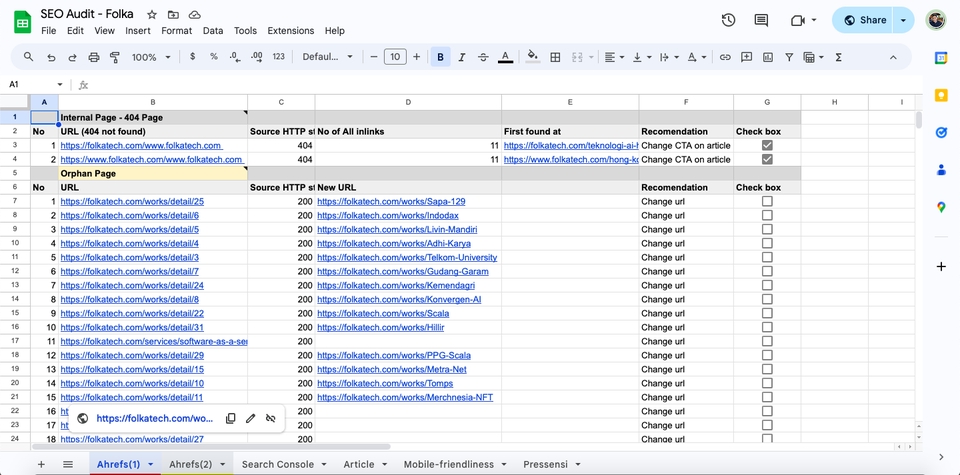Screen dimensions: 960x475
Task: Open Google Calendar side panel
Action: coord(941,58)
